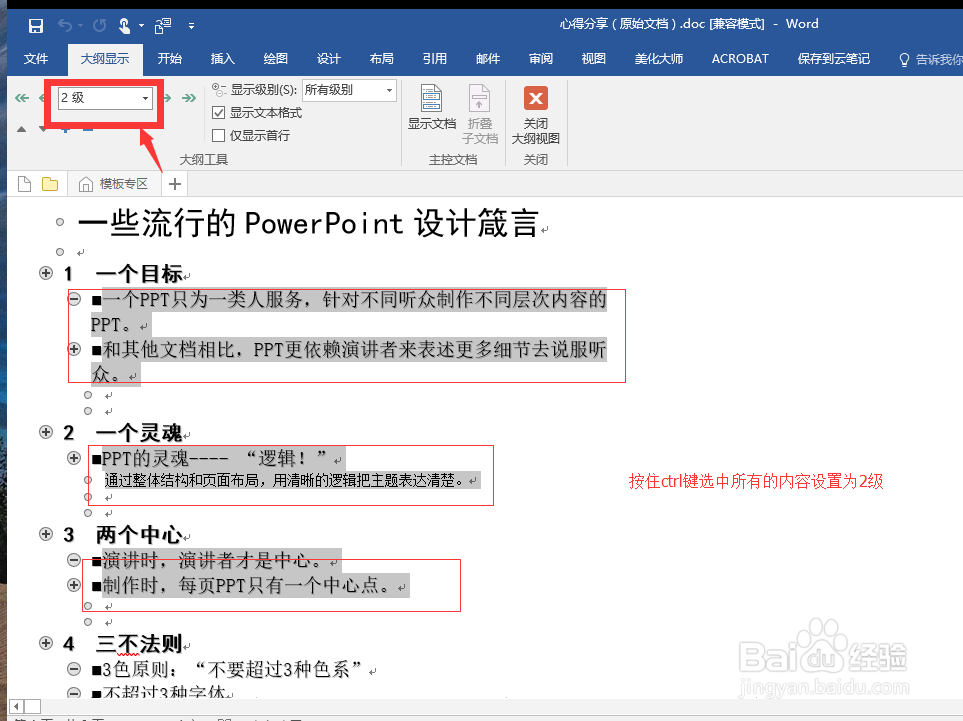Click the heading text '两个中心'
This screenshot has height=721, width=963.
click(x=139, y=535)
